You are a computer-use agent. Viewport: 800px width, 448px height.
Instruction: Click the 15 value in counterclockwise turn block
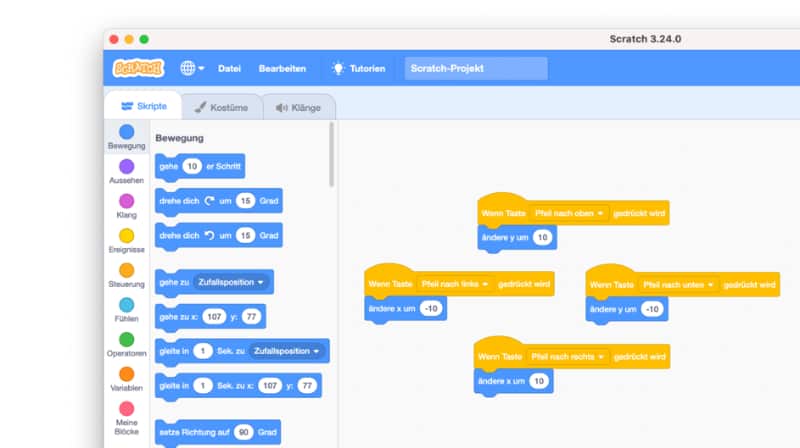pyautogui.click(x=245, y=235)
